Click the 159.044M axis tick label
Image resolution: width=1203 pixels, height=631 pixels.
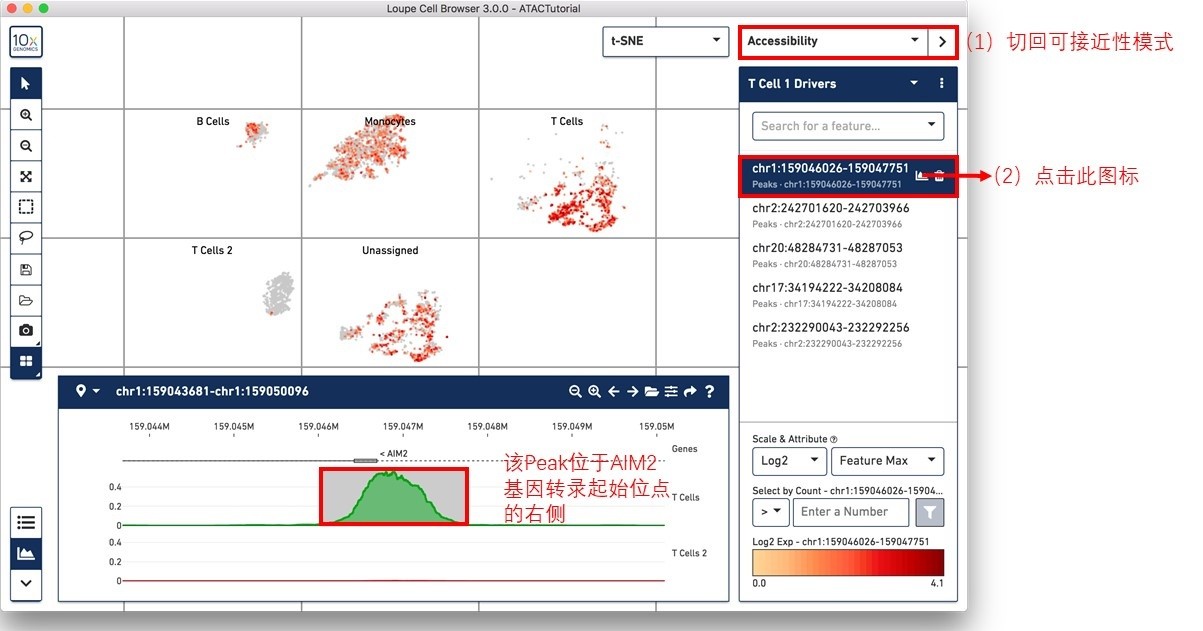click(149, 426)
